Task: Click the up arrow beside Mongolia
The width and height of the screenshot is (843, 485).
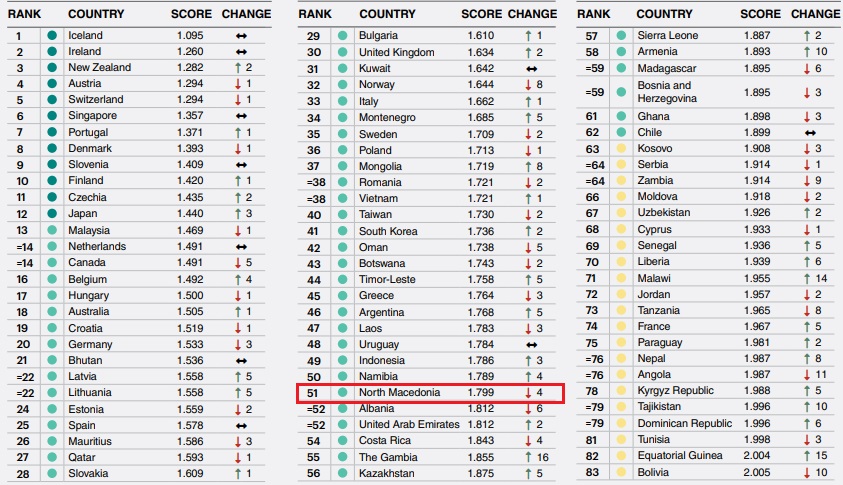Action: [x=528, y=167]
